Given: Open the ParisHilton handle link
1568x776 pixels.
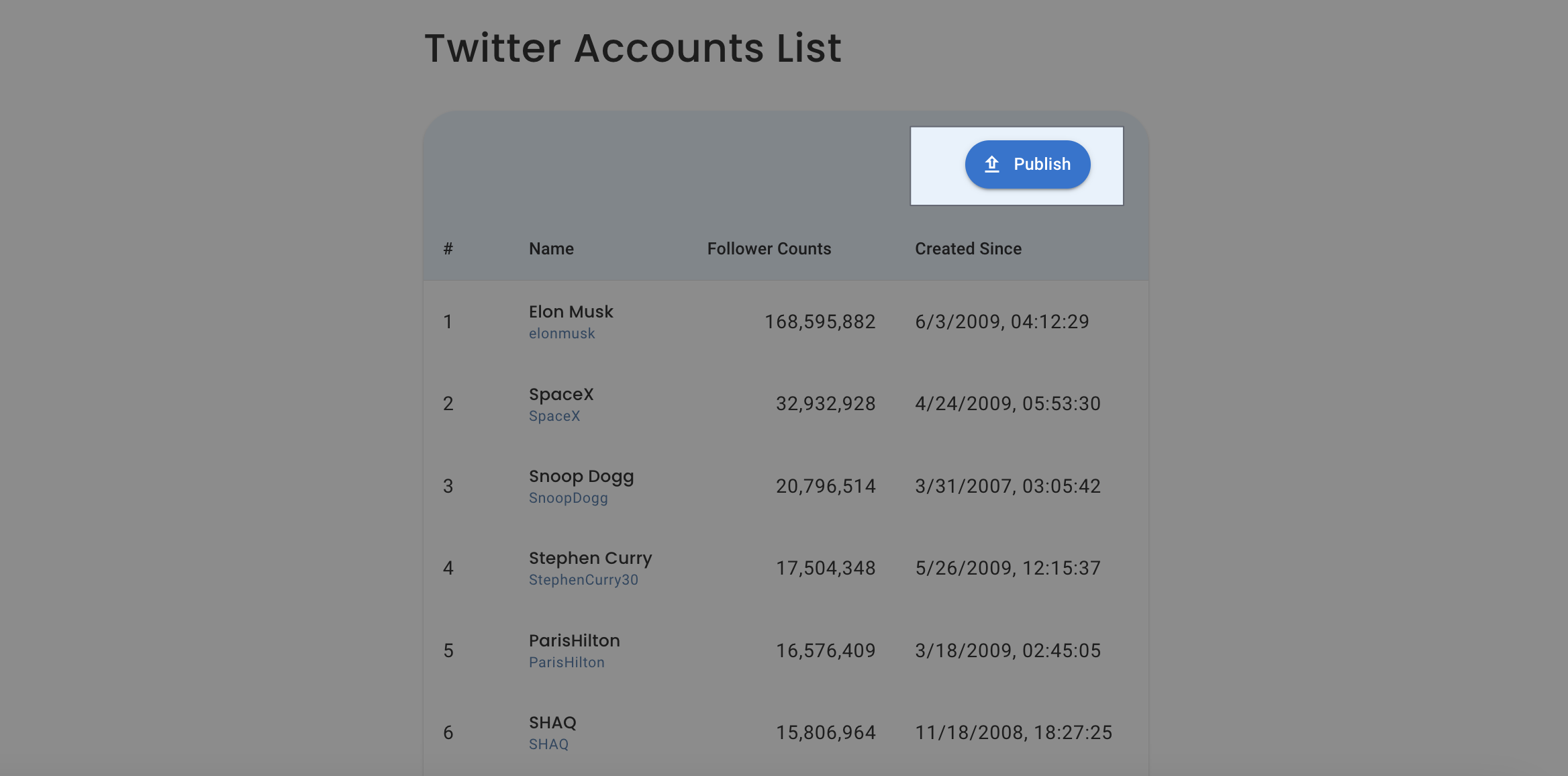Looking at the screenshot, I should (x=567, y=663).
